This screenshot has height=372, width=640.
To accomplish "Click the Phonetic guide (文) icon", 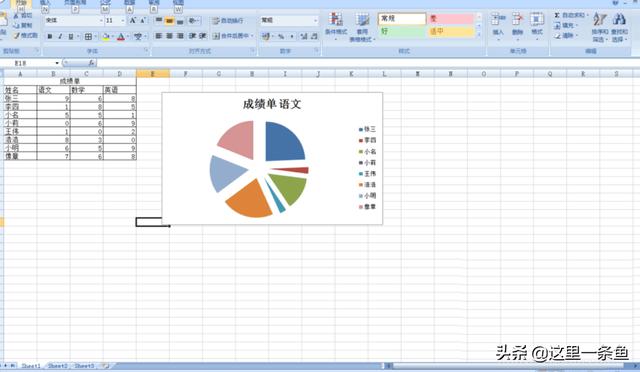I will 138,37.
